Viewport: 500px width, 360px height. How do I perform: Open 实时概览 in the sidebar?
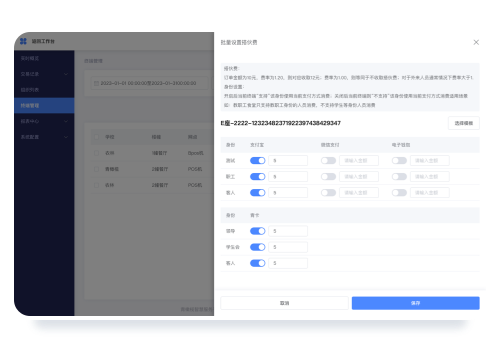(44, 58)
